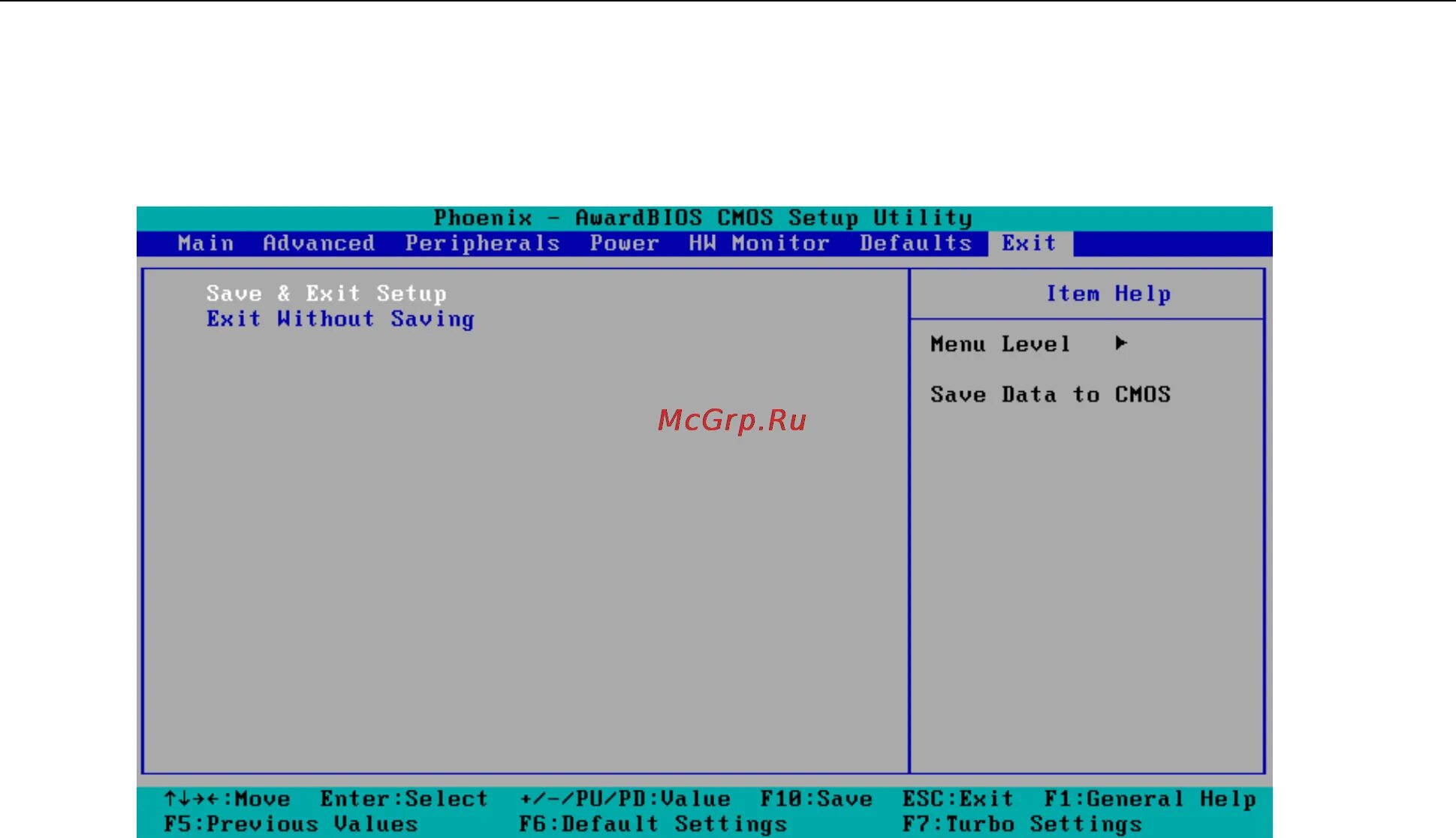Click the Enter:Select key hint
Image resolution: width=1456 pixels, height=838 pixels.
click(404, 799)
